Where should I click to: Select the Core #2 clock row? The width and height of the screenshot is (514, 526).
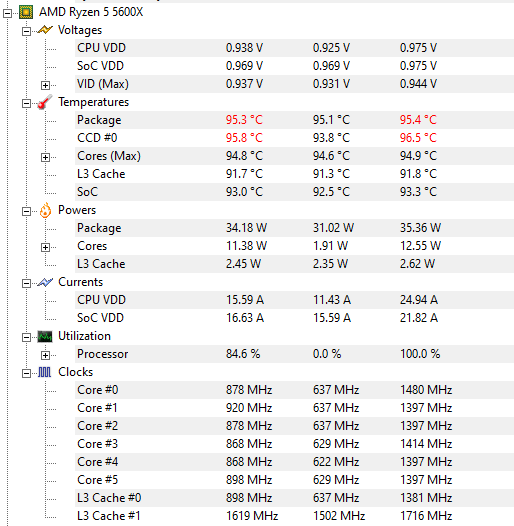(x=295, y=426)
